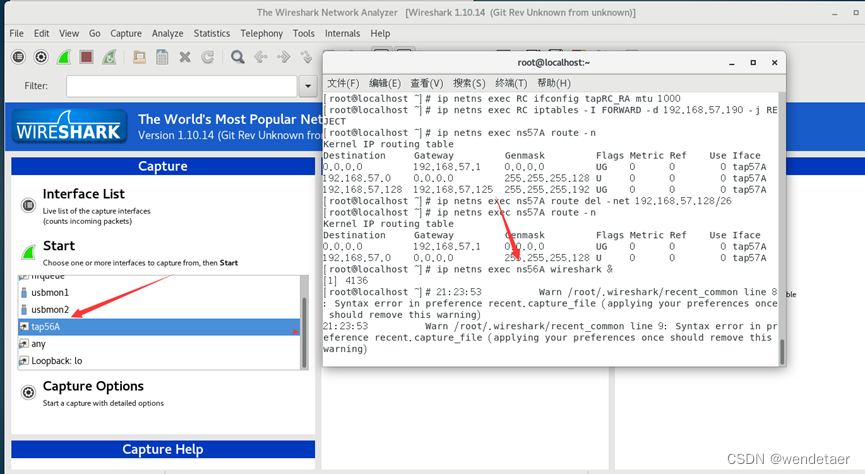Click the root@localhost terminal title bar

pyautogui.click(x=554, y=62)
